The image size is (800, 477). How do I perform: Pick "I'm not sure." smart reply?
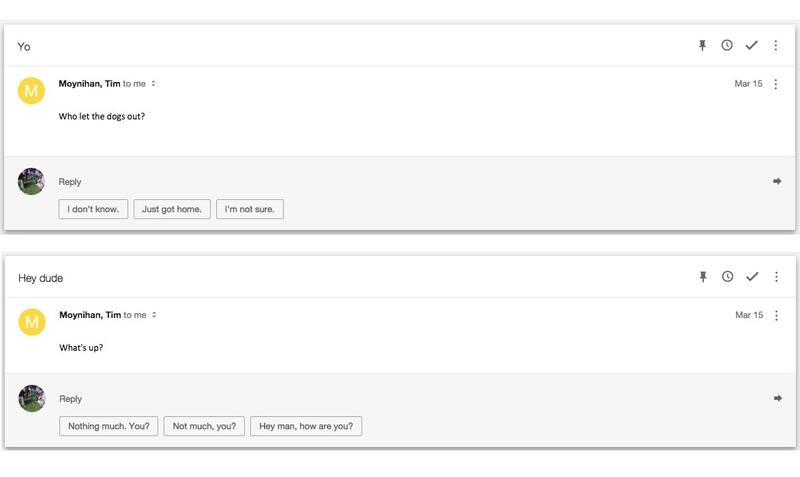pos(250,209)
